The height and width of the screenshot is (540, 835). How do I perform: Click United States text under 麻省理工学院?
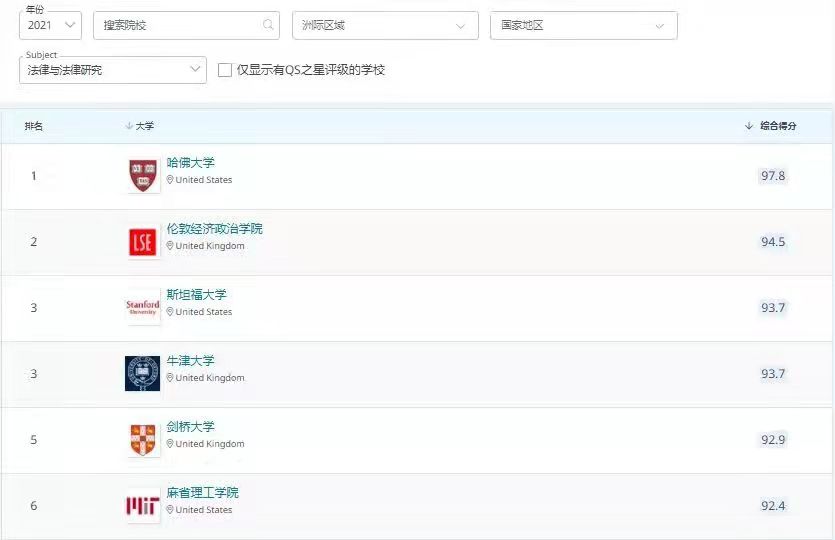(204, 510)
